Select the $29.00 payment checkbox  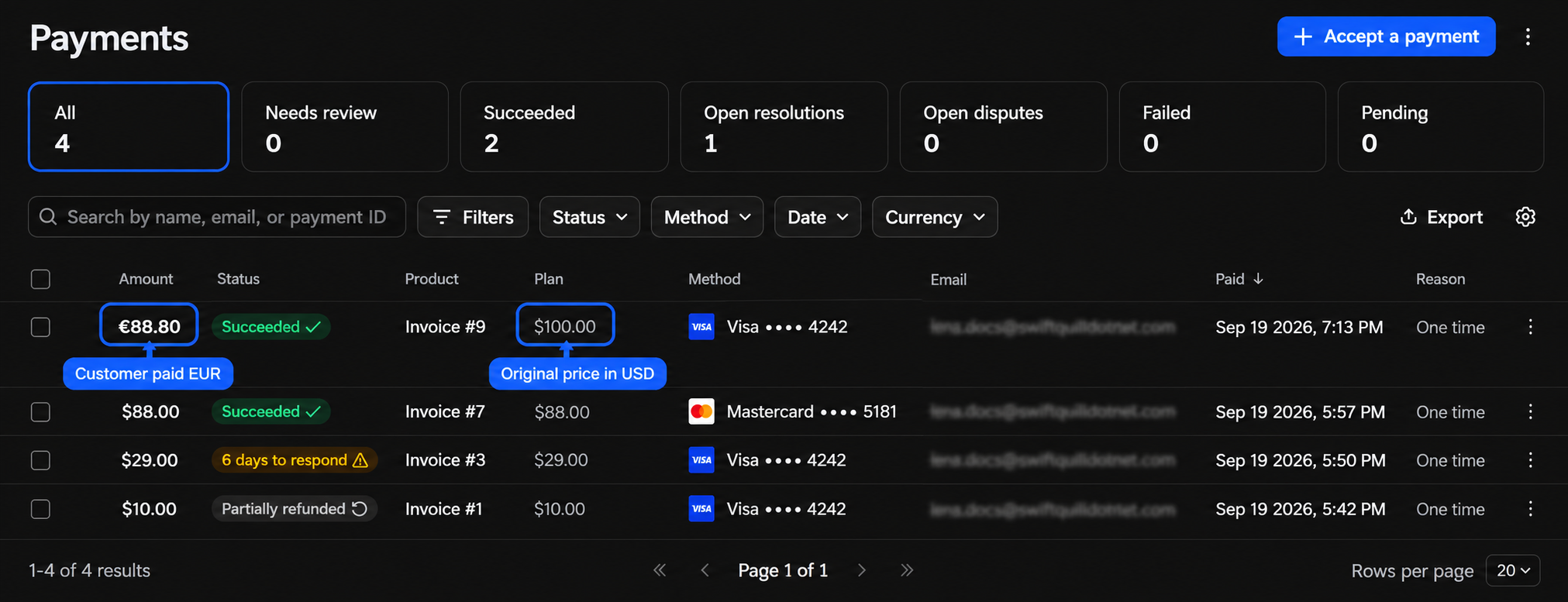click(40, 460)
